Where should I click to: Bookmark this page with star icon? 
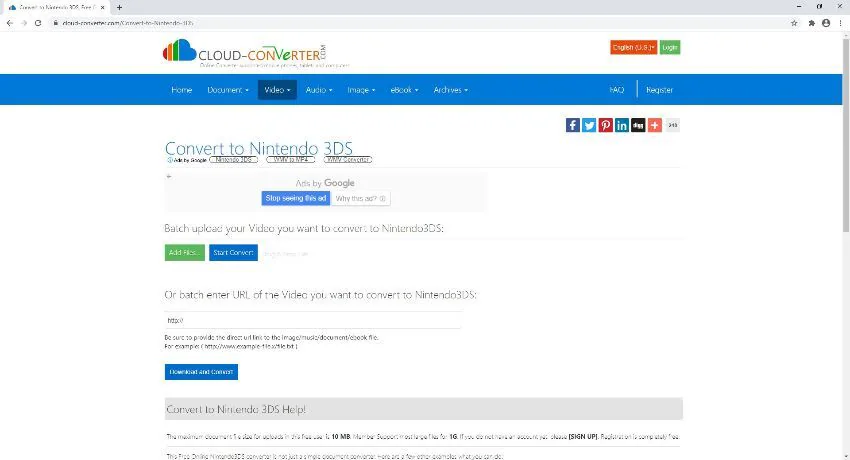(x=794, y=23)
